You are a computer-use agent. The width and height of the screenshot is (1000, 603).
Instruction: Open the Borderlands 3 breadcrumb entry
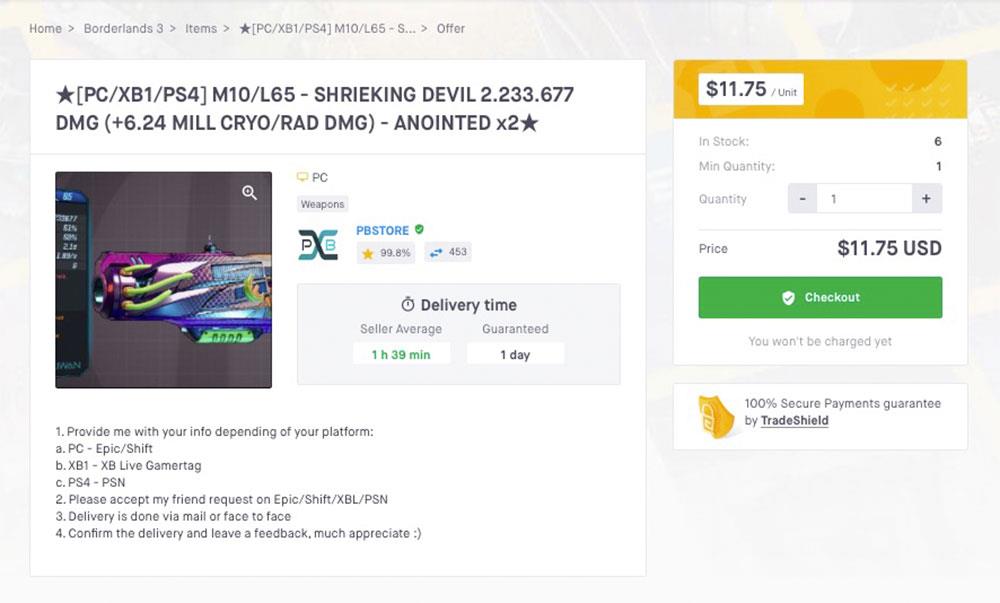tap(124, 28)
